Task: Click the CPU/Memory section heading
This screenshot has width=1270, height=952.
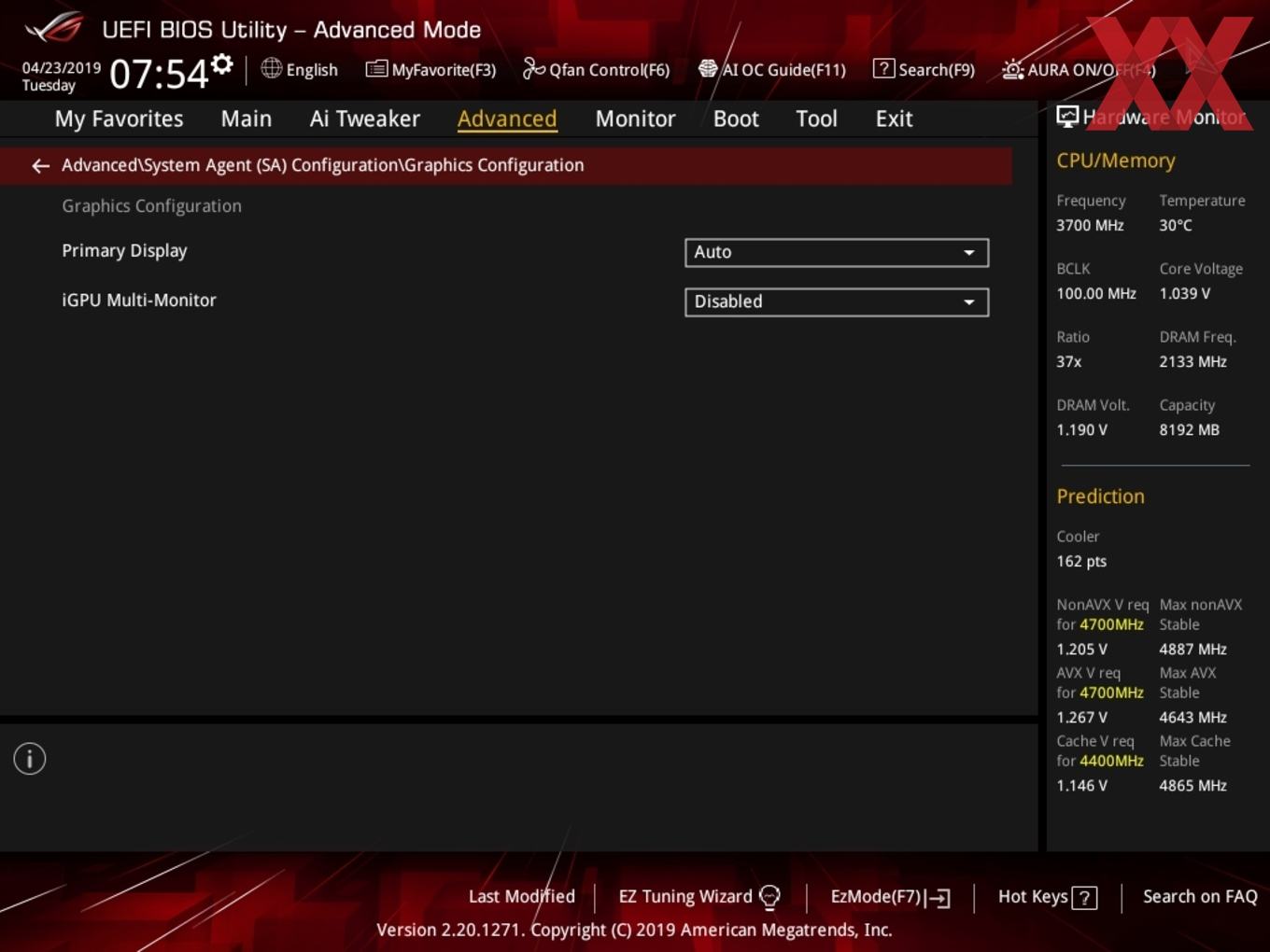Action: point(1116,161)
